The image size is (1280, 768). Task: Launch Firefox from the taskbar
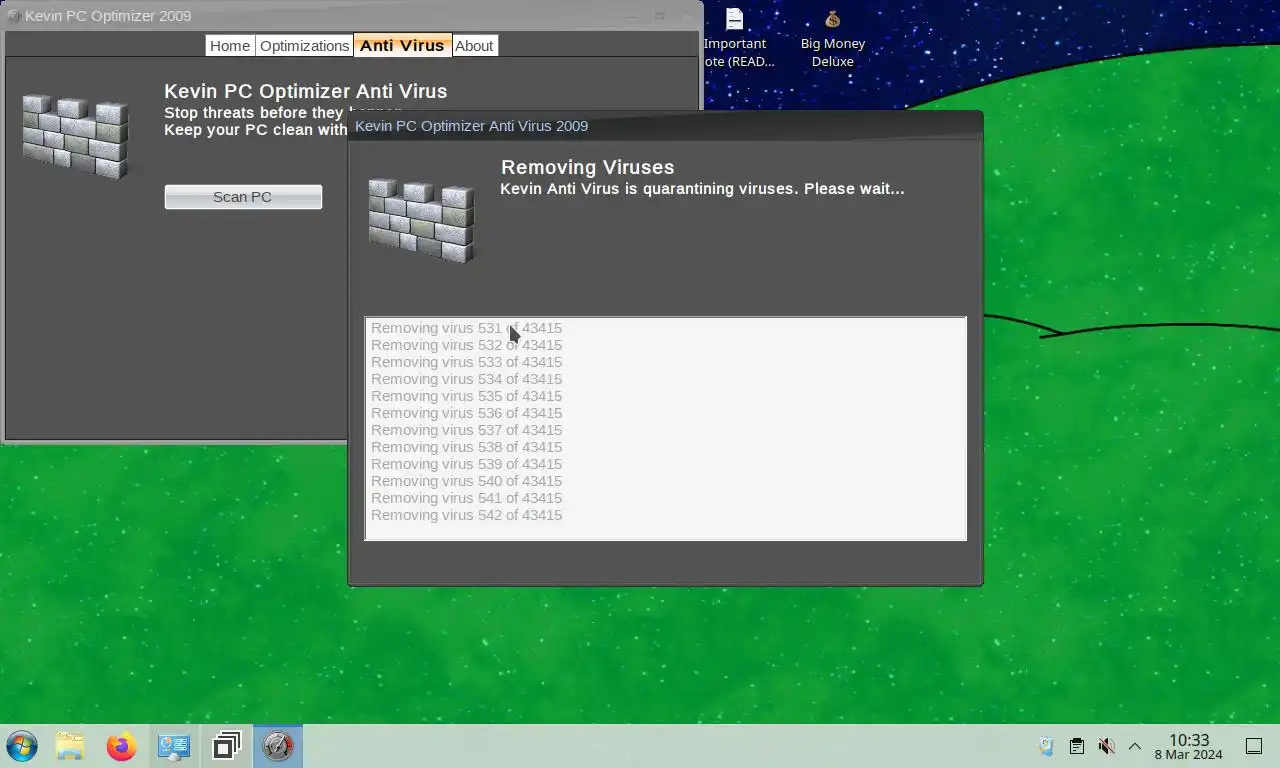pyautogui.click(x=122, y=746)
